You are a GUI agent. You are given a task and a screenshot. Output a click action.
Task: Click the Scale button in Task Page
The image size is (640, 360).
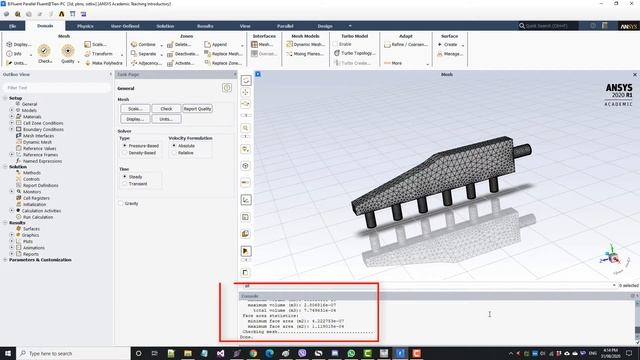click(135, 109)
